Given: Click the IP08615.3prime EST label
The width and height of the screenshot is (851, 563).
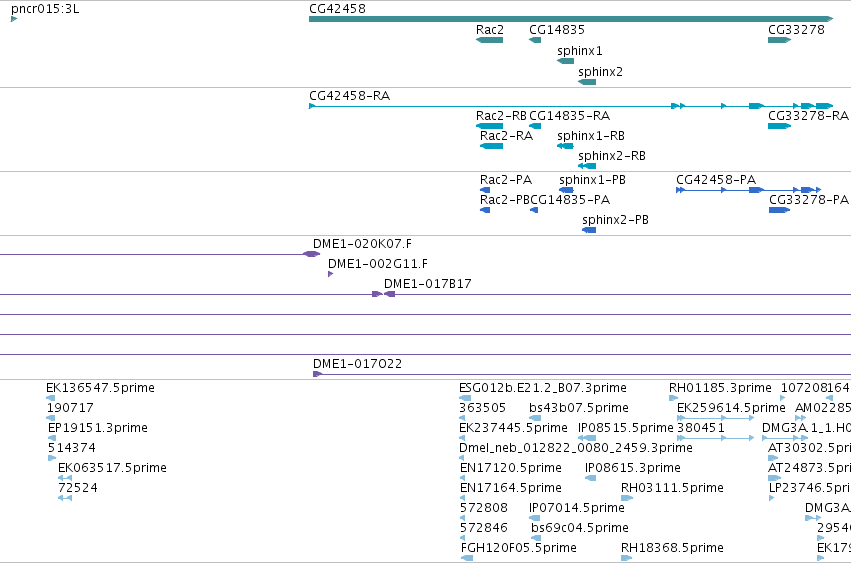Looking at the screenshot, I should pos(633,468).
